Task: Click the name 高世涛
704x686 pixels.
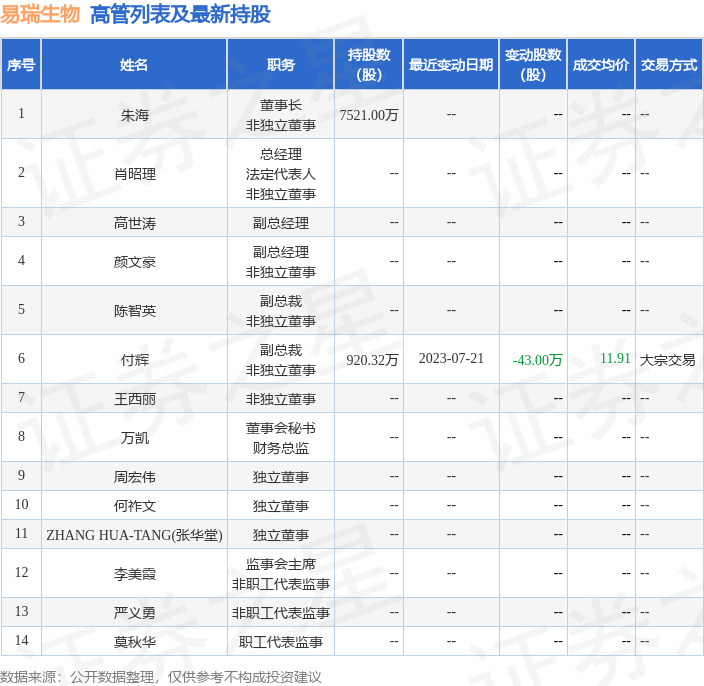Action: coord(134,223)
